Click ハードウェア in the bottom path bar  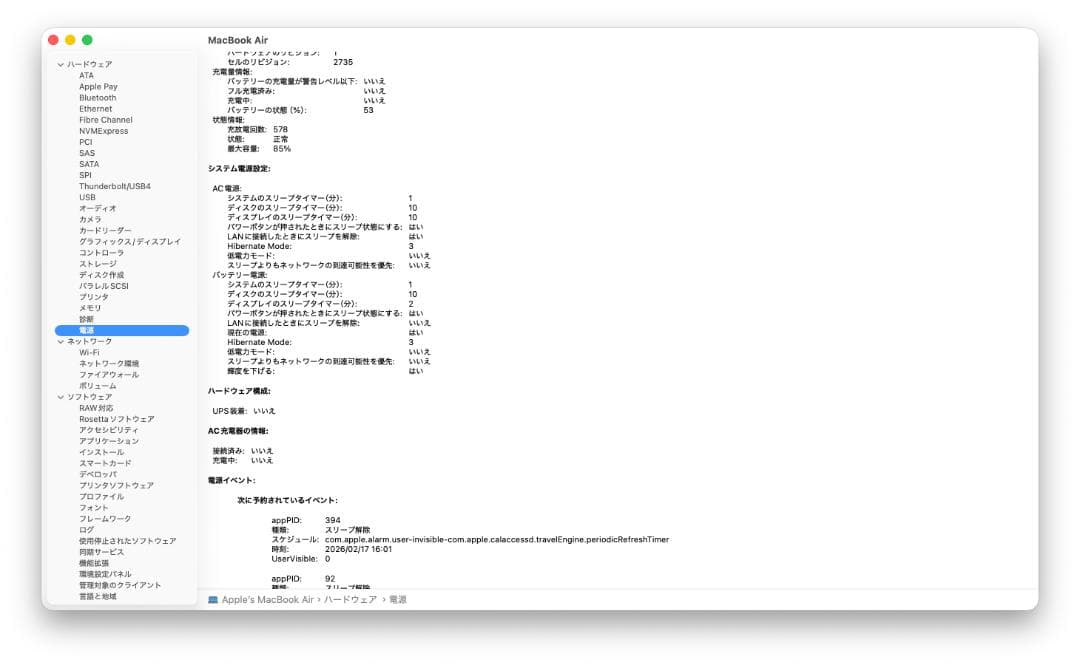[x=351, y=600]
